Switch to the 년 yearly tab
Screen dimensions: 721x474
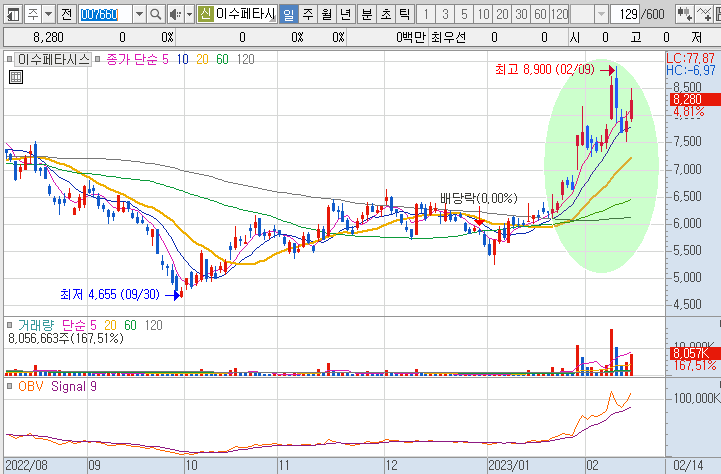click(x=345, y=14)
